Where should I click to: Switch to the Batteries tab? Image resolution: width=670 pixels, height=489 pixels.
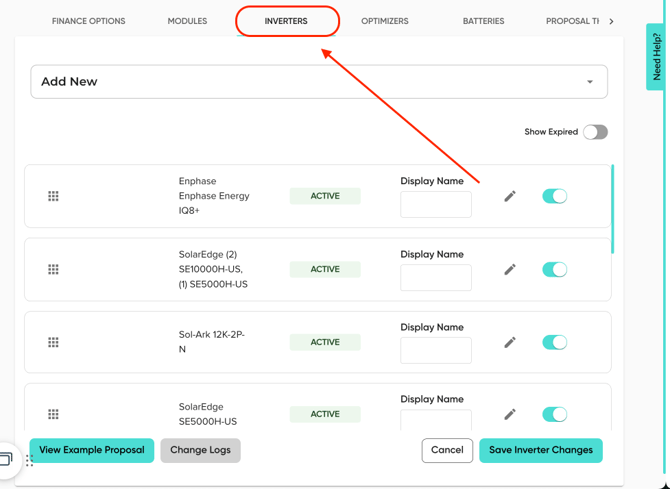click(x=483, y=21)
